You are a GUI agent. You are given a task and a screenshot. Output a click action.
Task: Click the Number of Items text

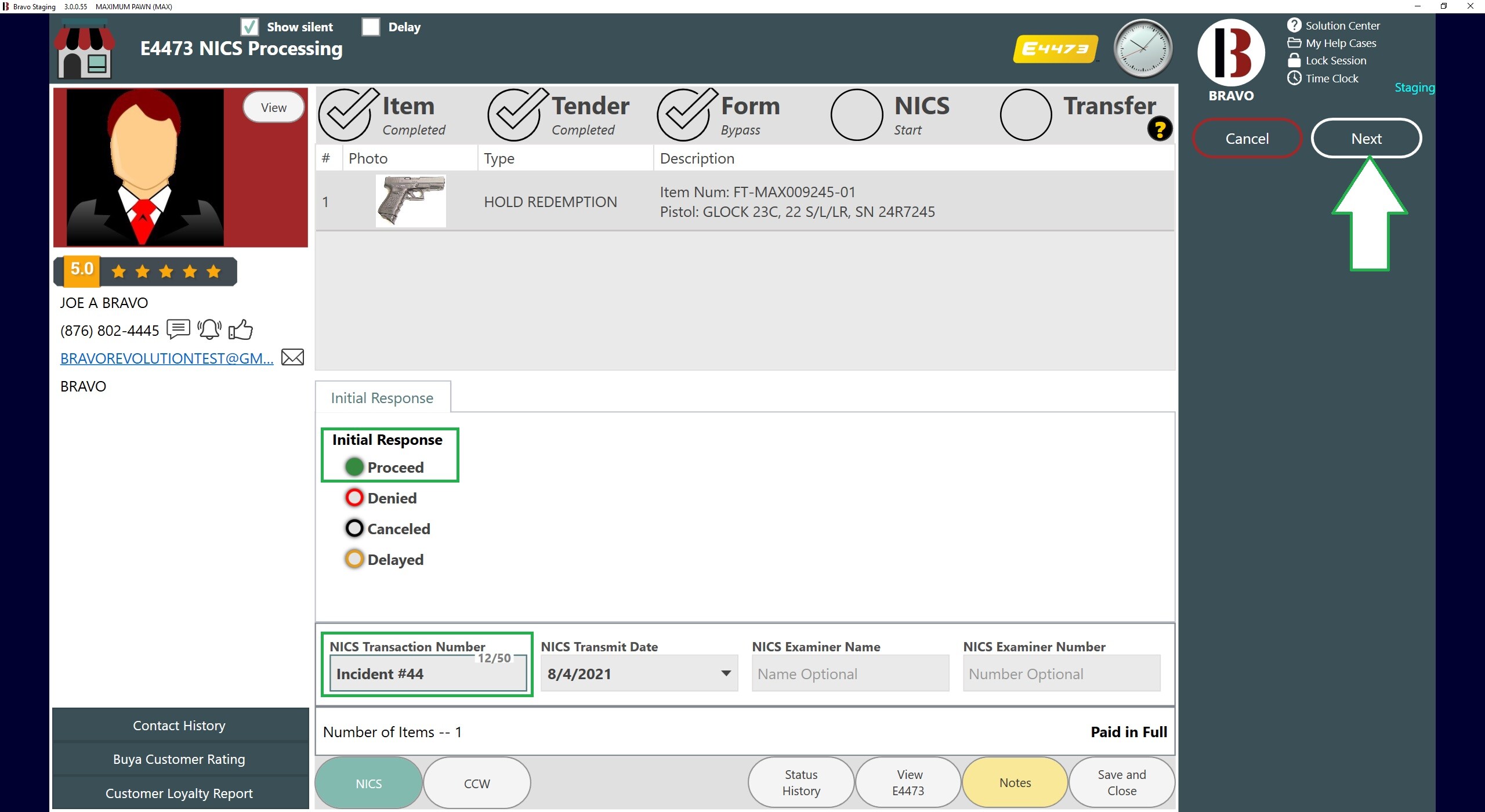tap(393, 731)
